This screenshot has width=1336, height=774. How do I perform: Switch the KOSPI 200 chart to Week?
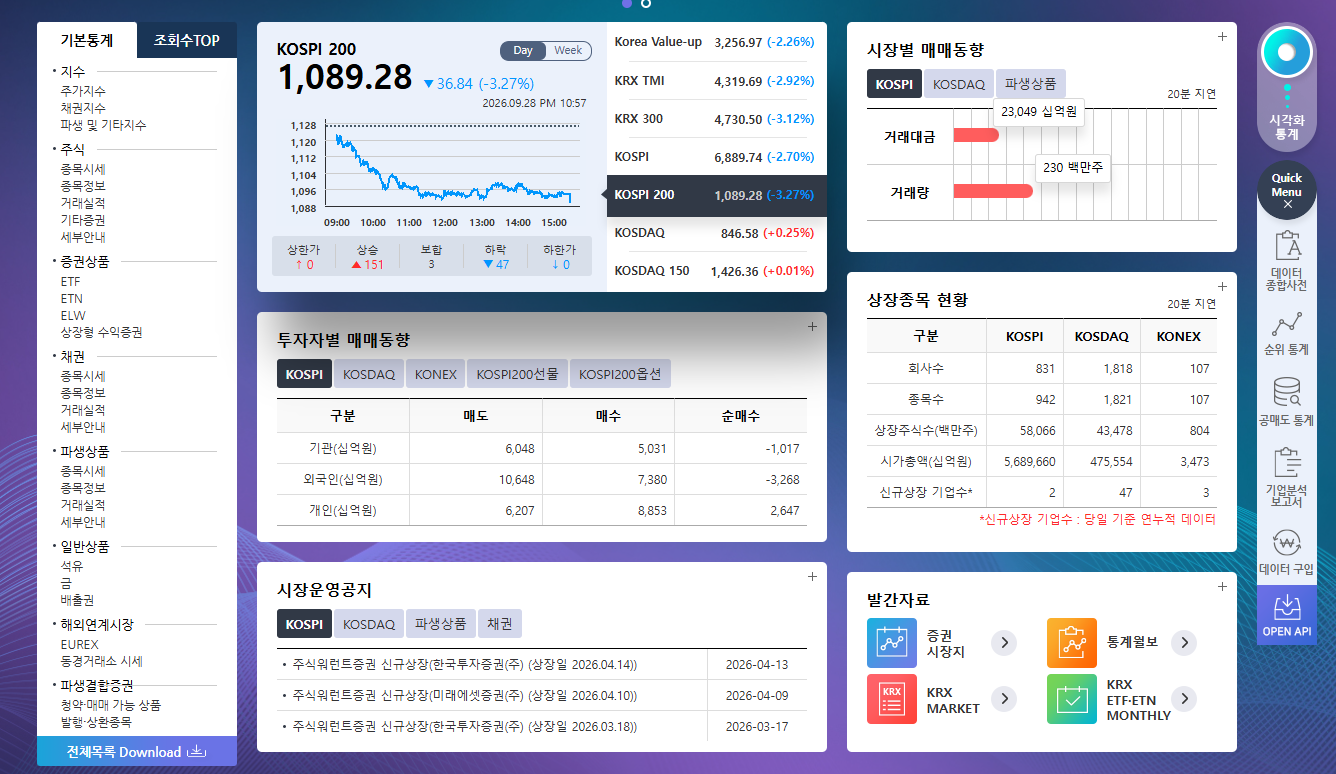[x=568, y=51]
